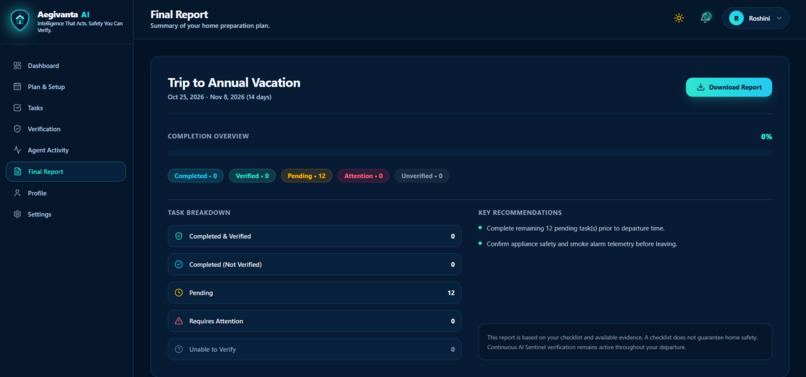Click the Verified • 0 status chip
The height and width of the screenshot is (377, 806).
point(252,176)
